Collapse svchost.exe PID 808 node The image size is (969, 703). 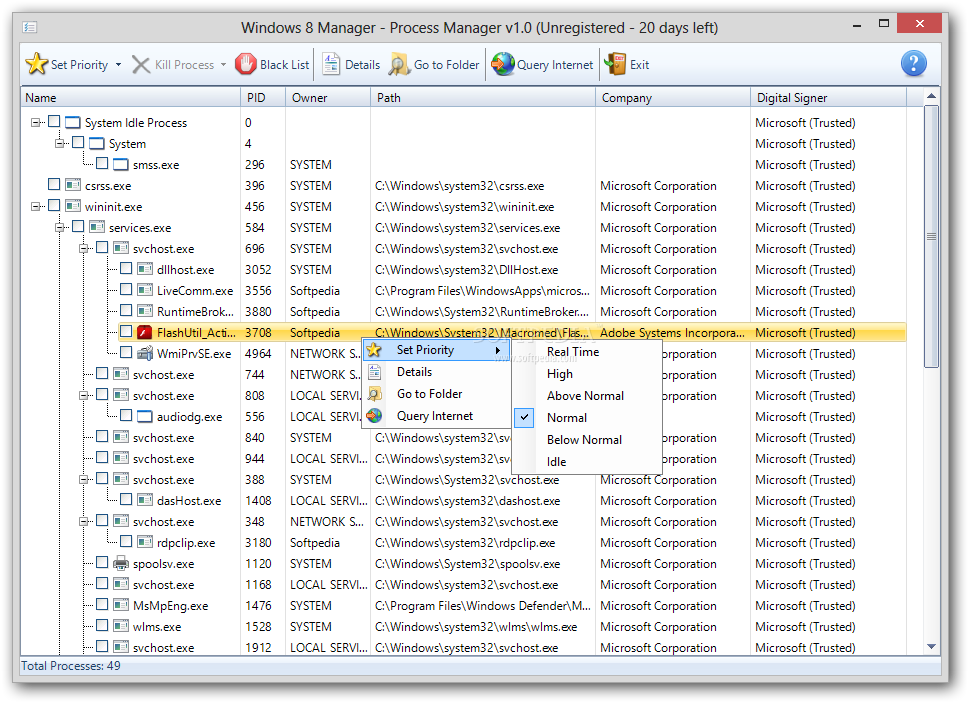(83, 395)
